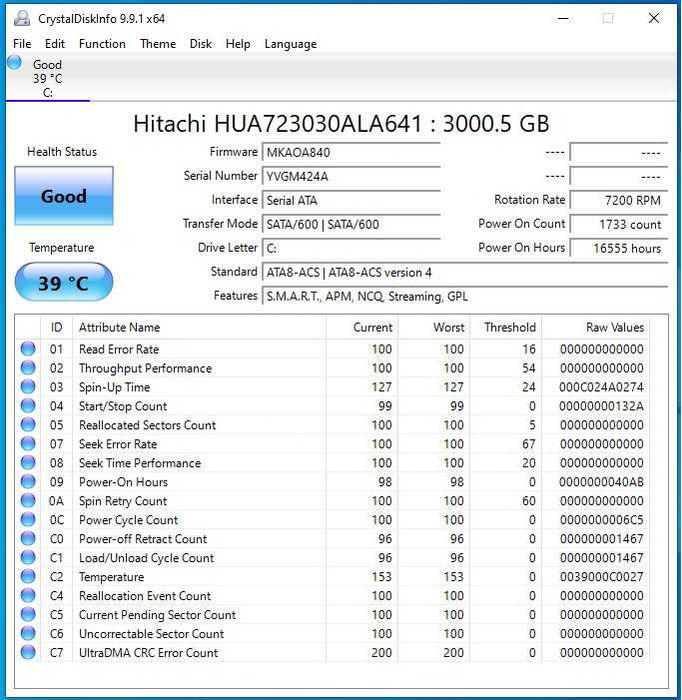This screenshot has height=700, width=682.
Task: Minimize the CrystalDiskInfo window
Action: 563,18
